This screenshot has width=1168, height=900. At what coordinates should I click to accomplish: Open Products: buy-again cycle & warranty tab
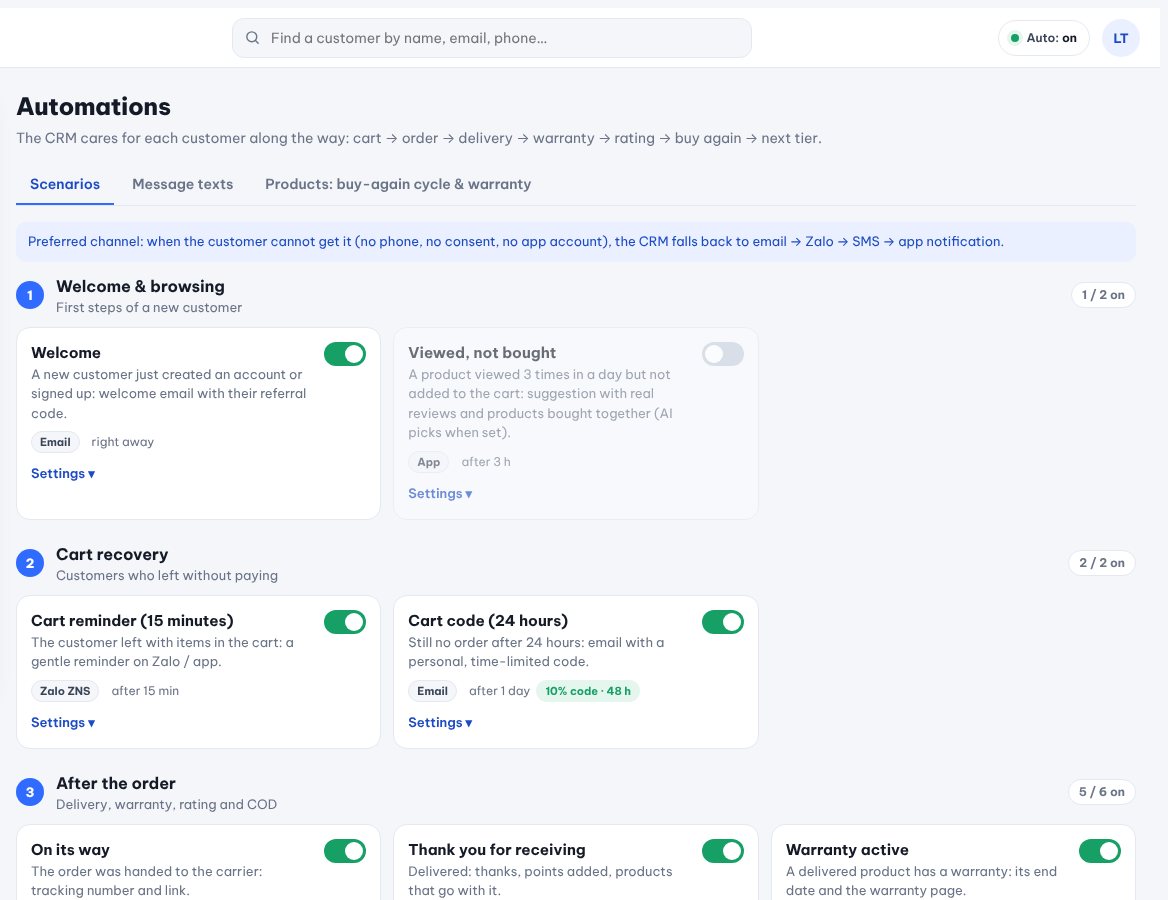tap(398, 184)
